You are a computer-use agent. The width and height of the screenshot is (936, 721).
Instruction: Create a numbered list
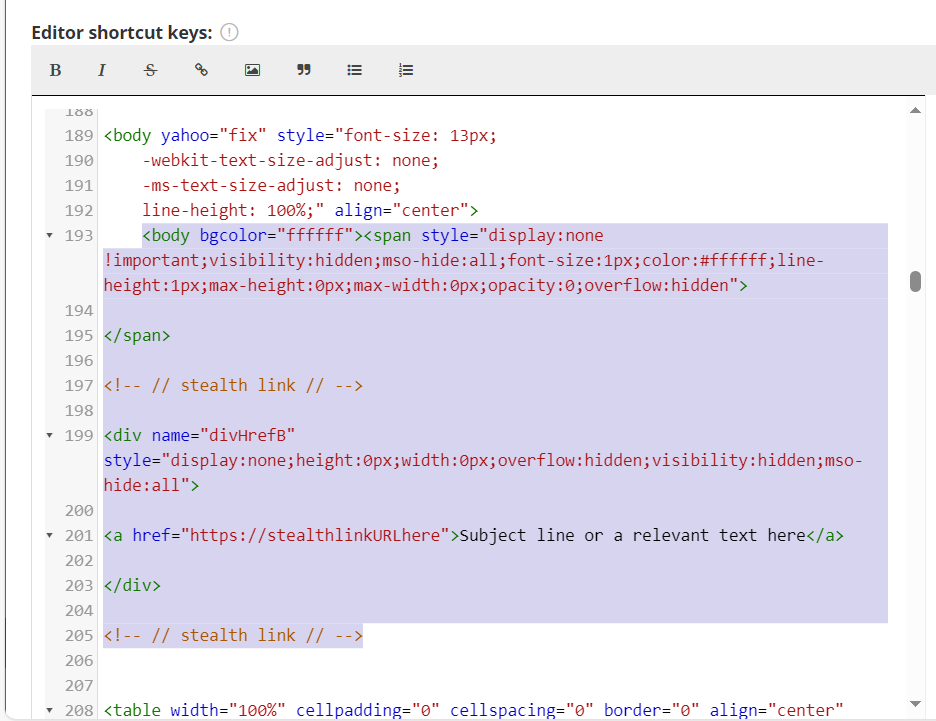pyautogui.click(x=405, y=69)
